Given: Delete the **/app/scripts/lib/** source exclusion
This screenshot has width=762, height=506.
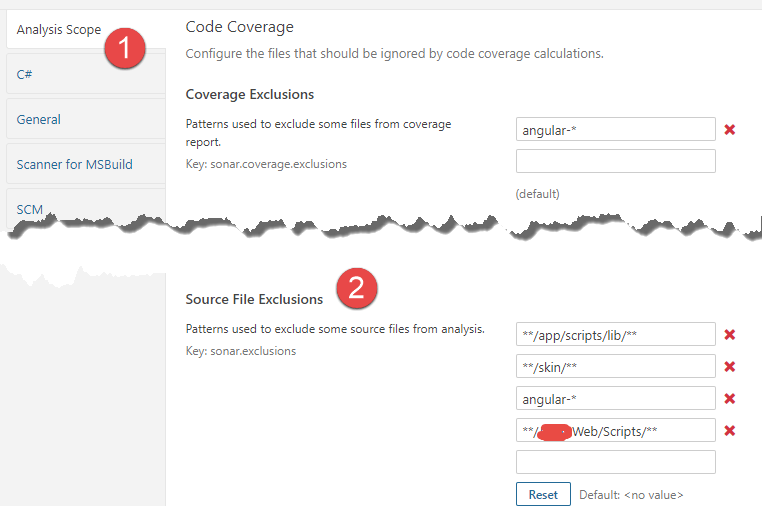Looking at the screenshot, I should [729, 334].
